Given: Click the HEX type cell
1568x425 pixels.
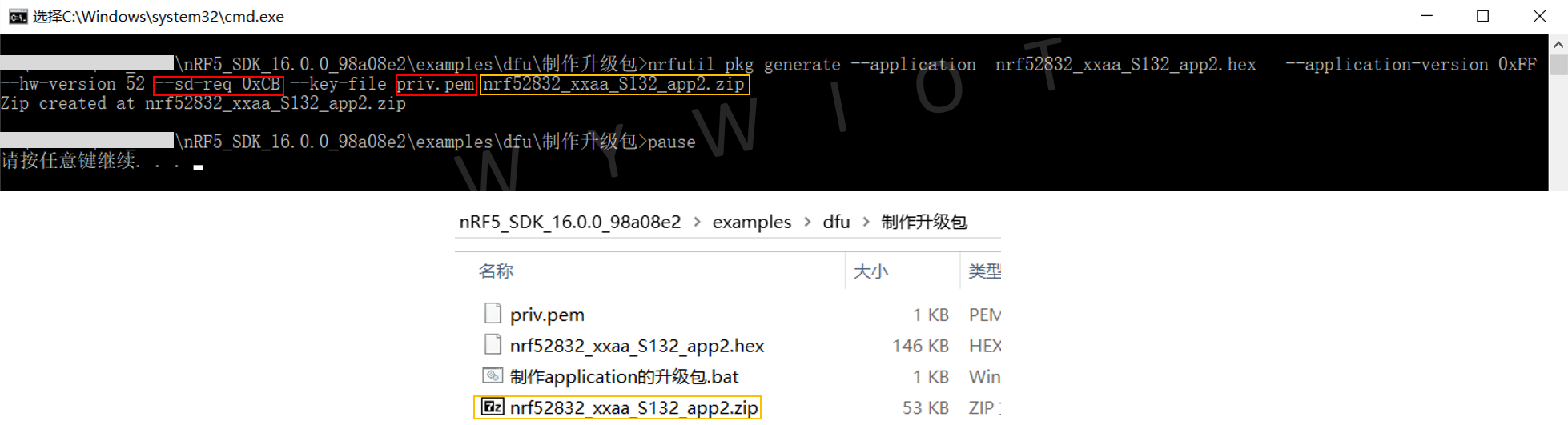Looking at the screenshot, I should 984,346.
